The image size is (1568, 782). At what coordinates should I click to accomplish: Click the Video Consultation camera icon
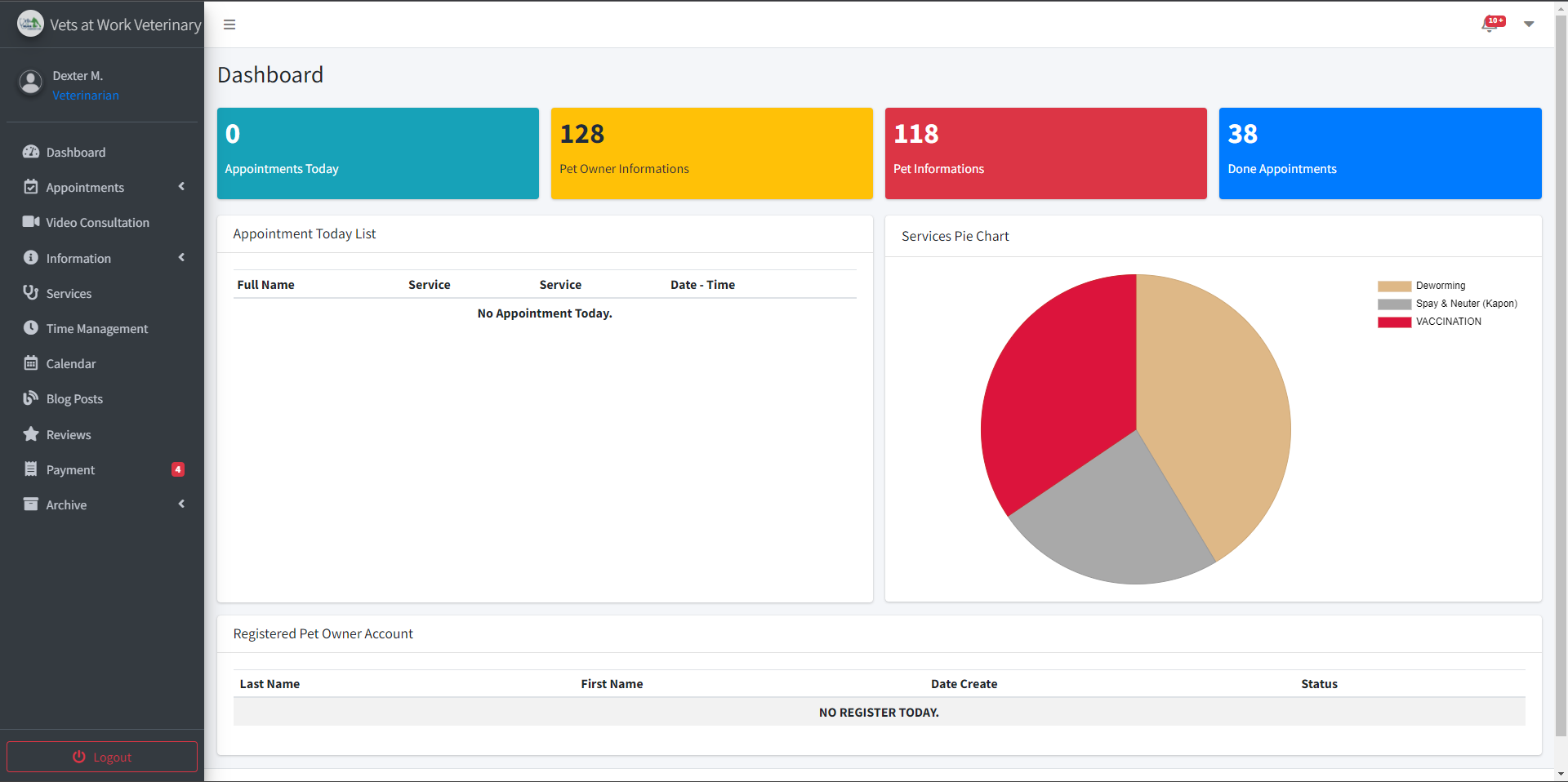(31, 222)
